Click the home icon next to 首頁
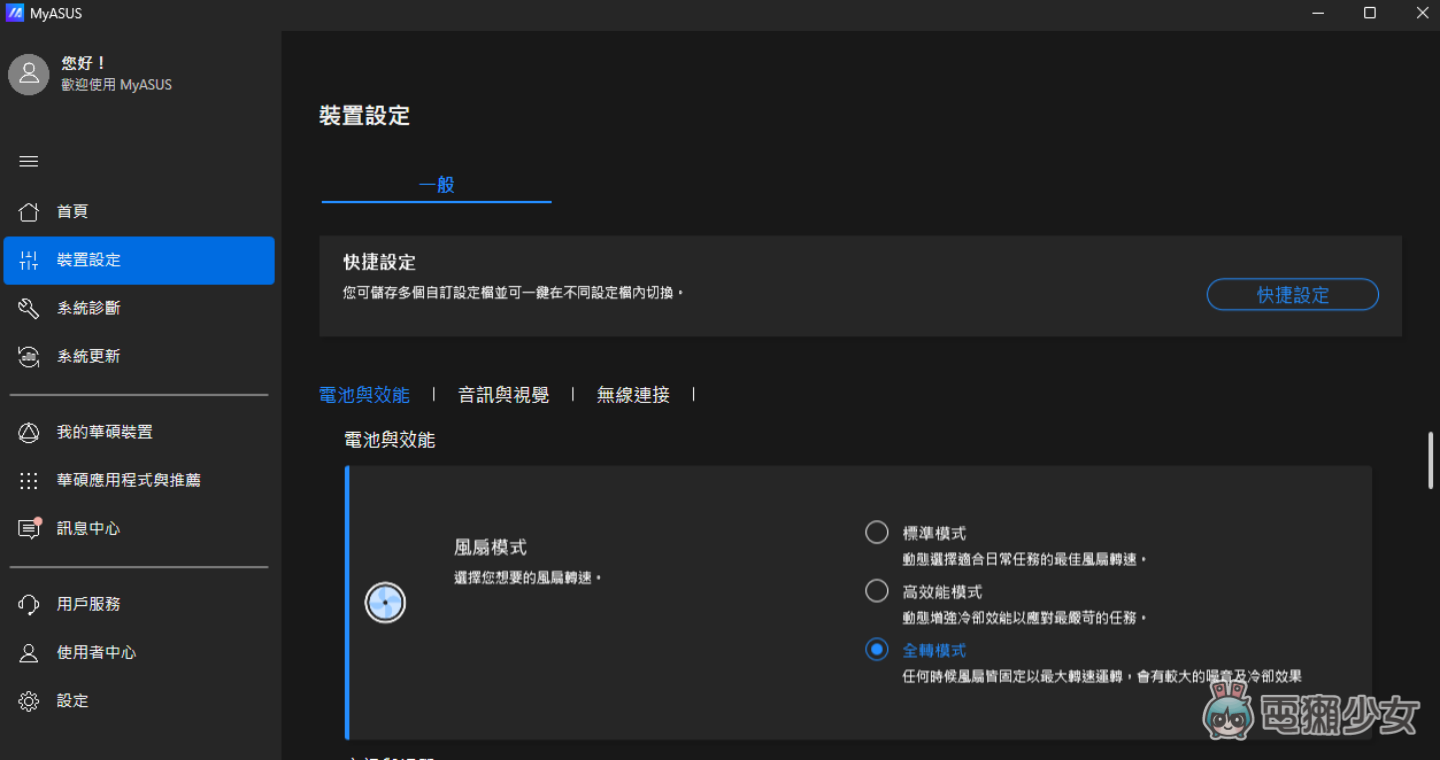The image size is (1440, 760). [29, 212]
